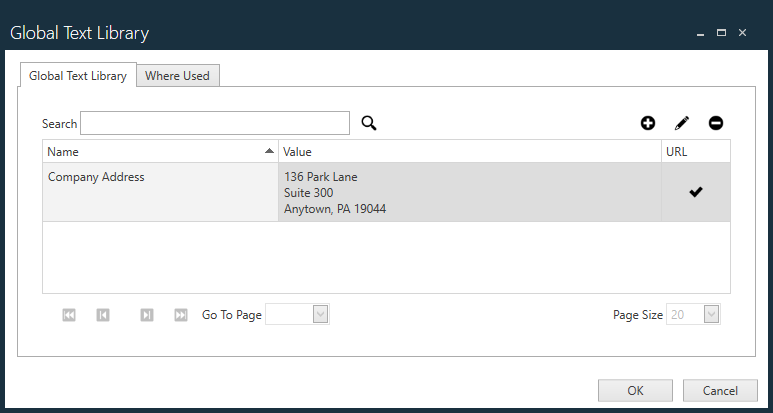Image resolution: width=773 pixels, height=413 pixels.
Task: Go to the next page
Action: click(x=147, y=315)
